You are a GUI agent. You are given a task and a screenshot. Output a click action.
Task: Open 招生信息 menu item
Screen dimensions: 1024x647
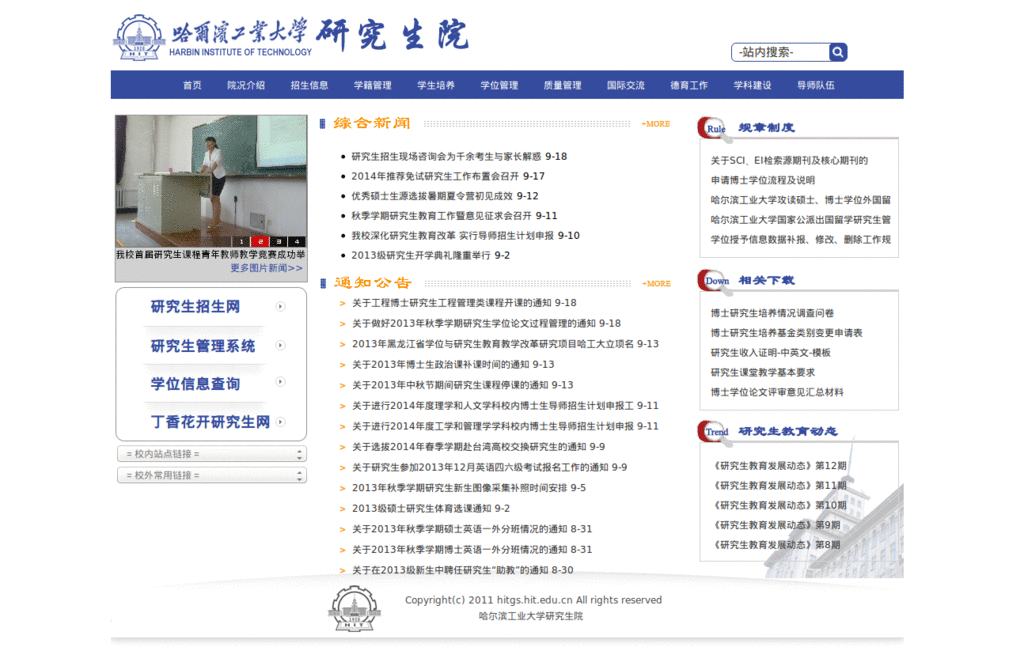pyautogui.click(x=310, y=86)
